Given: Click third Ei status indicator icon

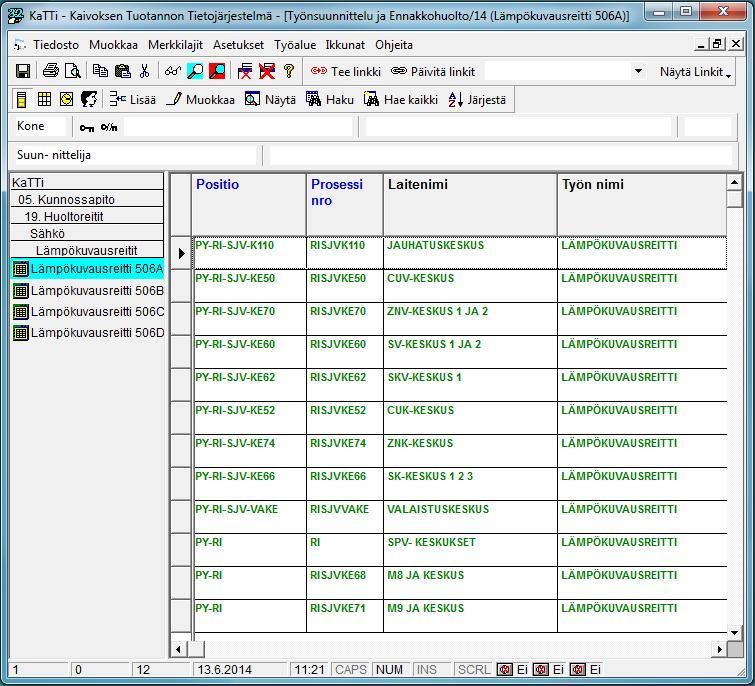Looking at the screenshot, I should [x=577, y=670].
